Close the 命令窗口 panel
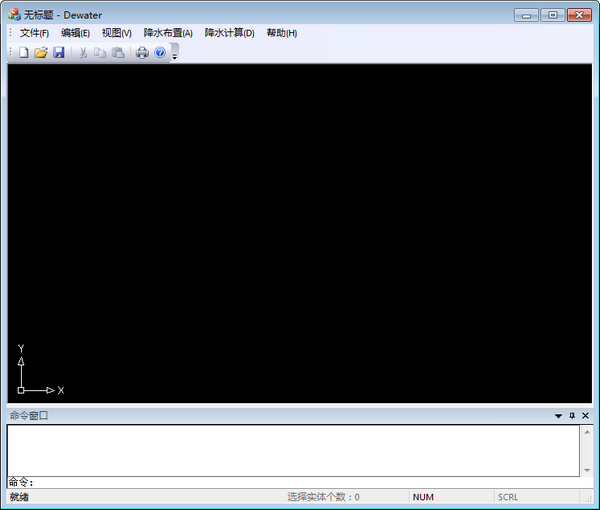 586,415
